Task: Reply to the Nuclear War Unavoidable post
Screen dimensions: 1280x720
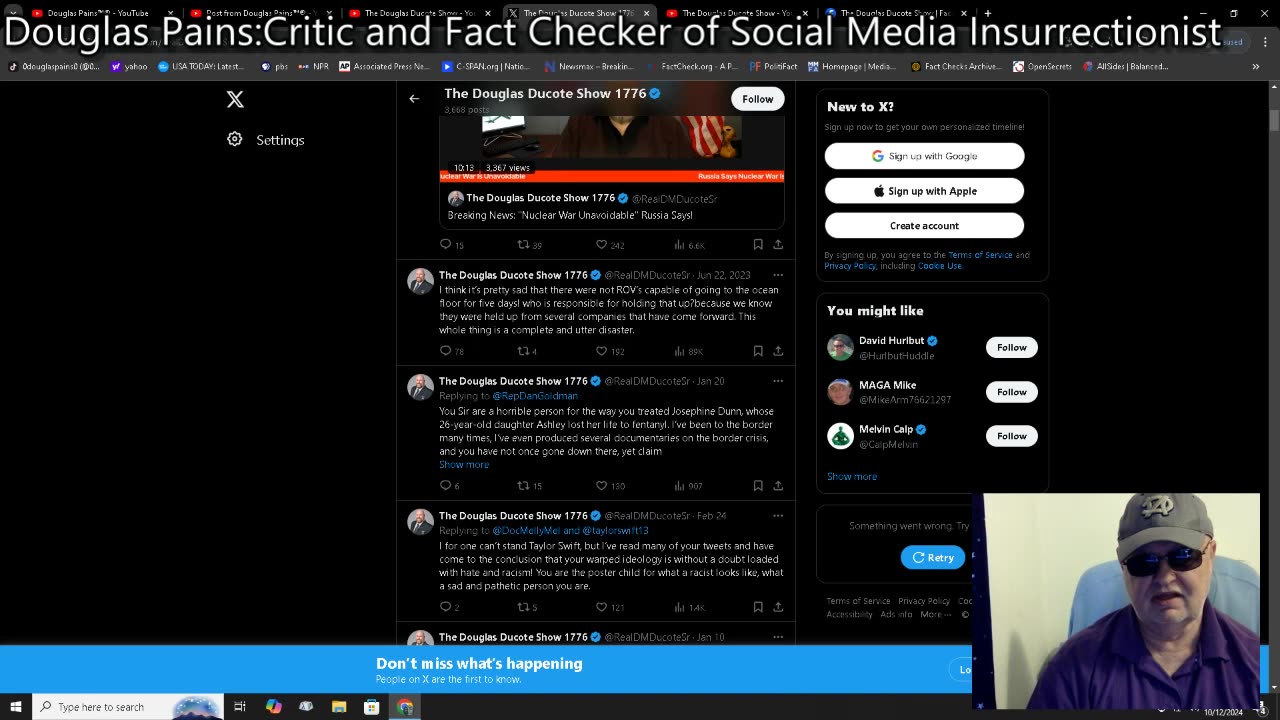Action: point(446,244)
